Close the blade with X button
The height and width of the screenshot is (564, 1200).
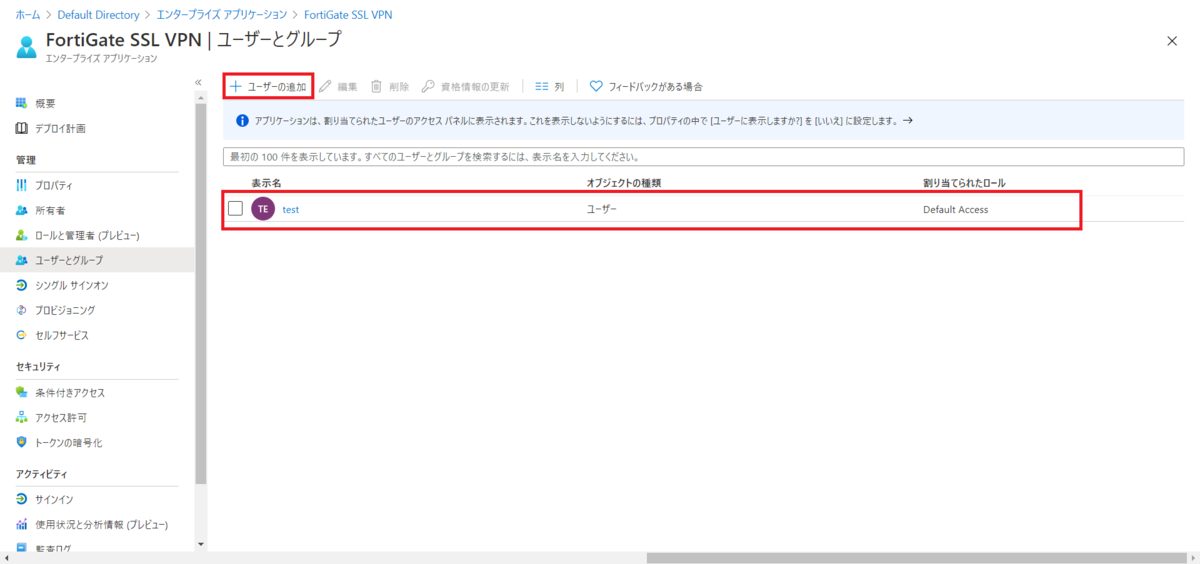coord(1172,40)
